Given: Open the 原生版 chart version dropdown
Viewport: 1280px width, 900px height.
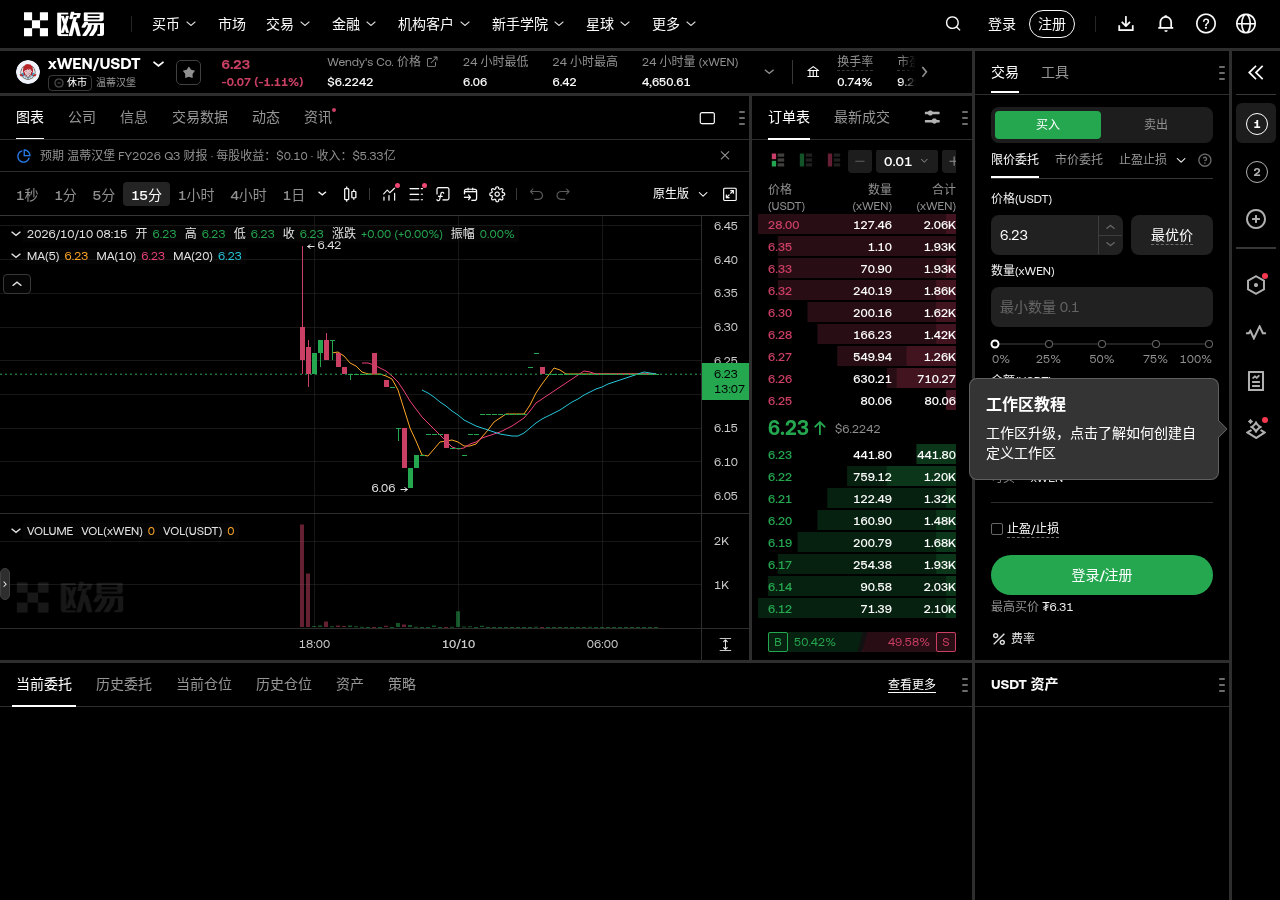Looking at the screenshot, I should [x=680, y=194].
